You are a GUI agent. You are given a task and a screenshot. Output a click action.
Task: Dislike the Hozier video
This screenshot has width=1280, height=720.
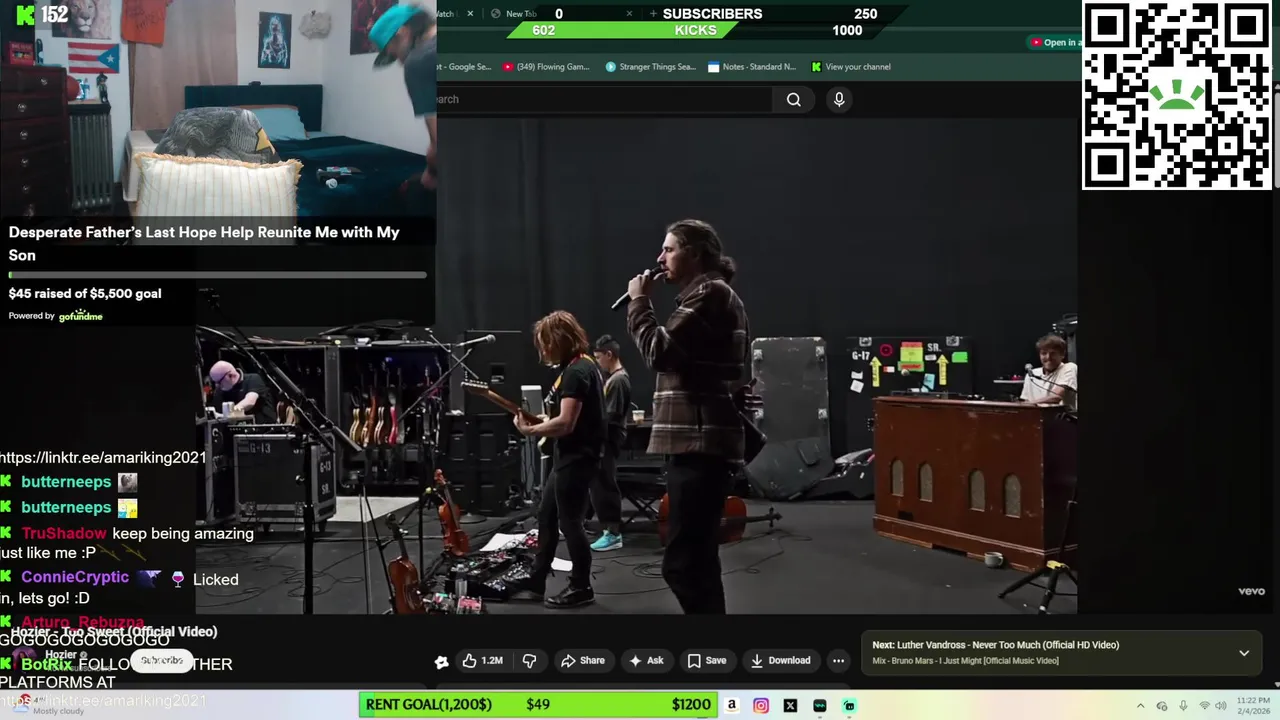[529, 660]
